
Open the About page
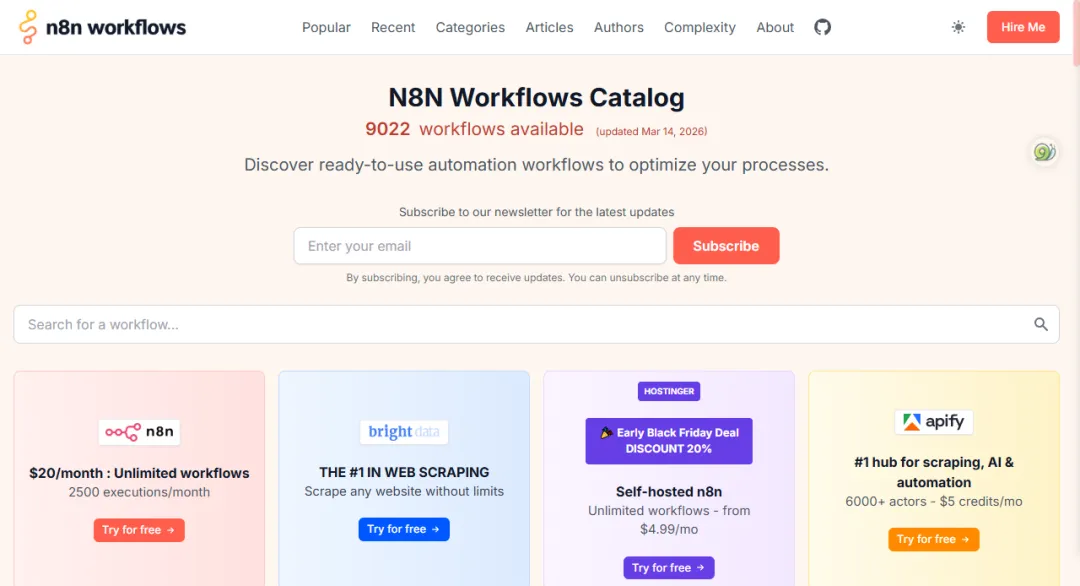775,28
